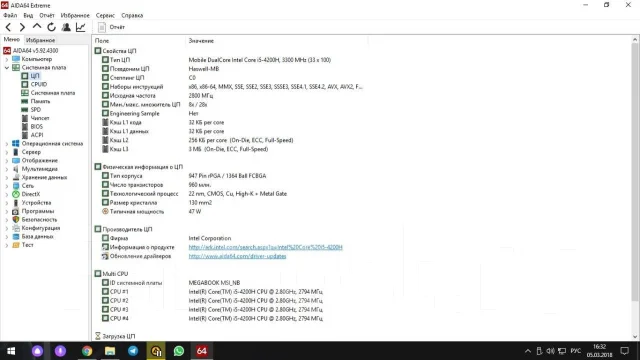The height and width of the screenshot is (360, 640).
Task: Expand the Отображение node
Action: click(x=7, y=161)
